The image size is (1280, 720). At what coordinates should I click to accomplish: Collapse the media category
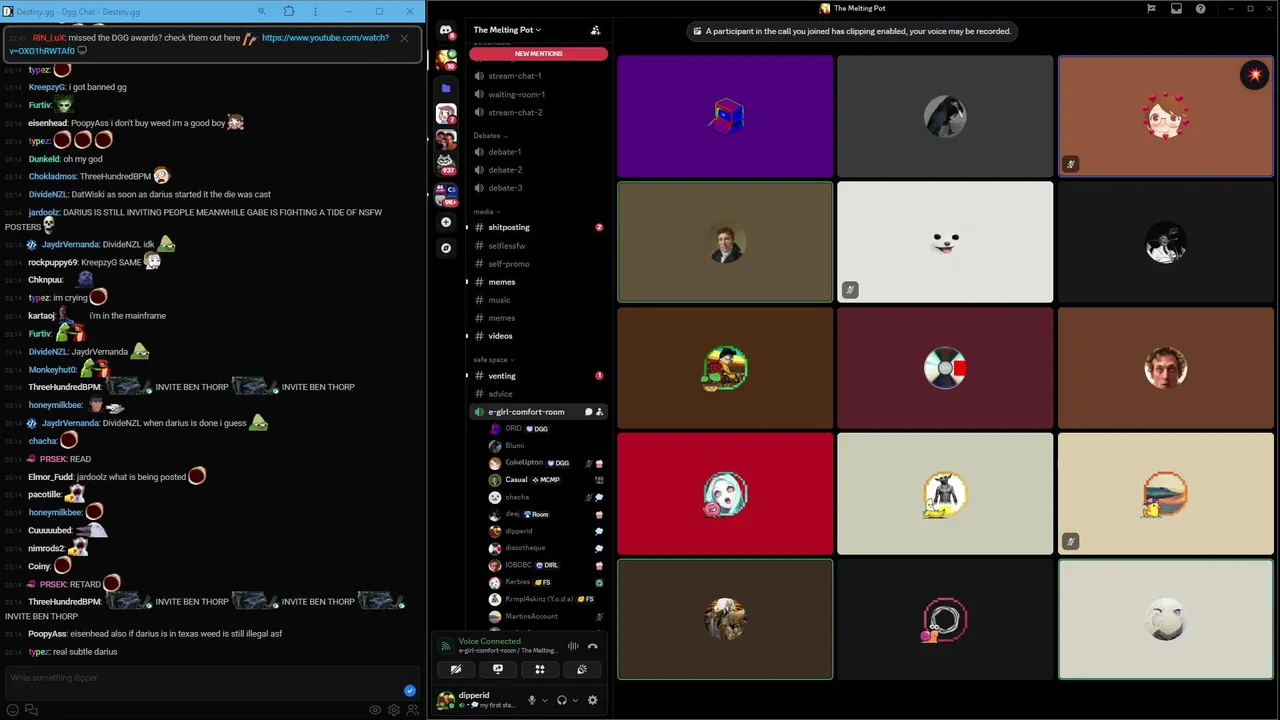click(487, 211)
